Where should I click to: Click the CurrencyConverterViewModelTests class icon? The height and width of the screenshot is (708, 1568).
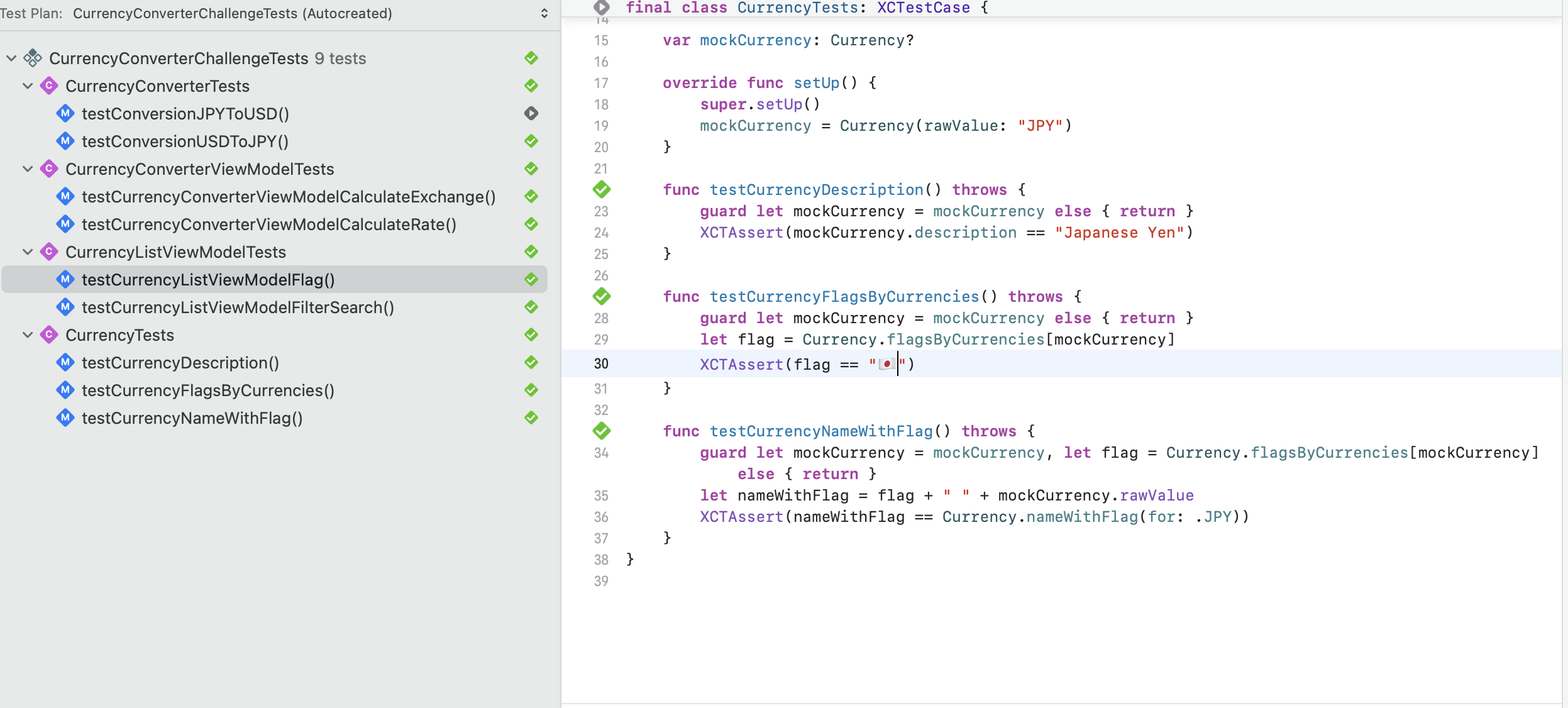[x=49, y=169]
